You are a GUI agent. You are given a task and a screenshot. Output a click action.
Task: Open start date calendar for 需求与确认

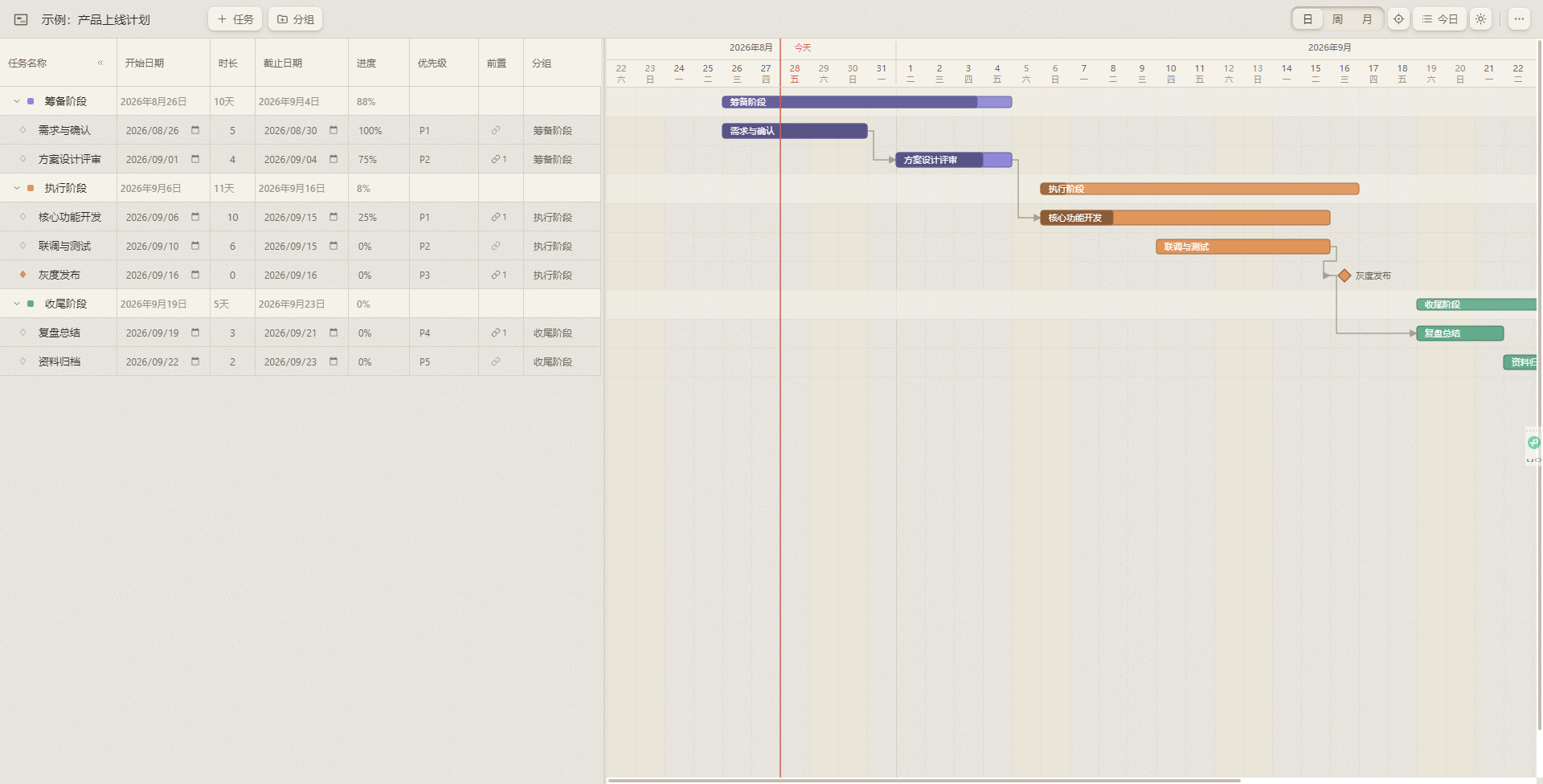tap(195, 130)
